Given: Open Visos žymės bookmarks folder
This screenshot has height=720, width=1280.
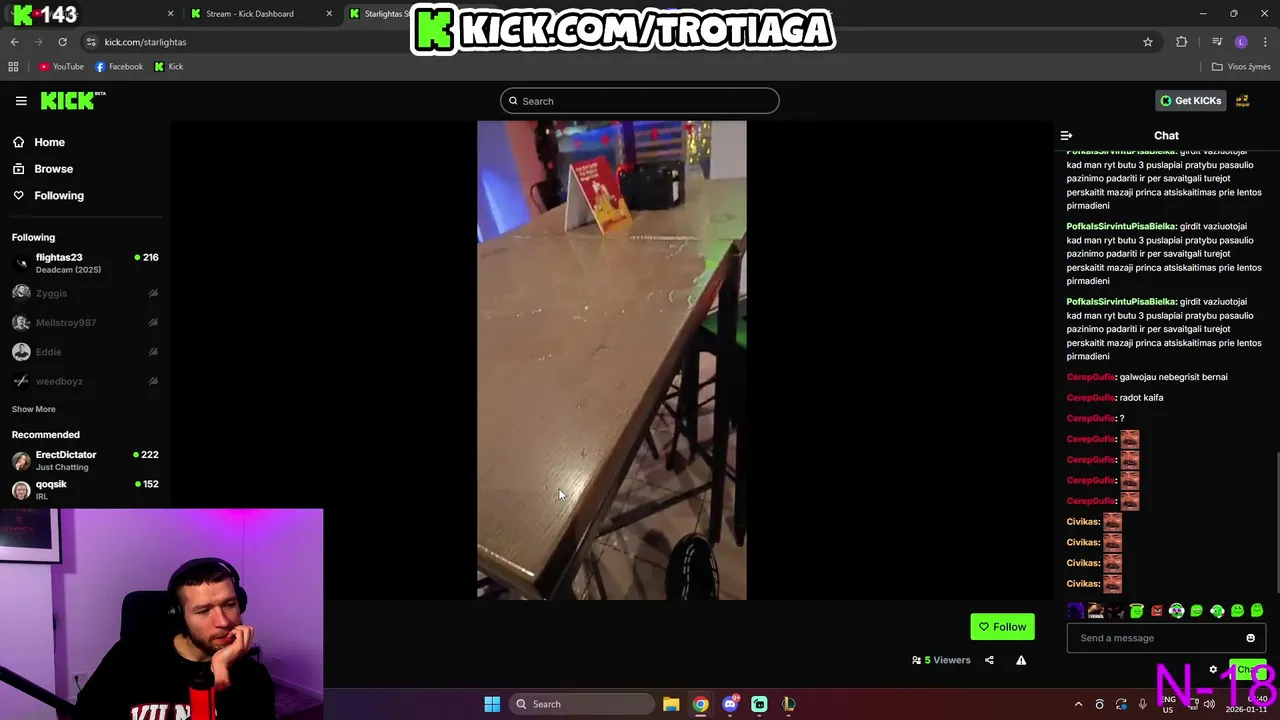Looking at the screenshot, I should 1241,67.
